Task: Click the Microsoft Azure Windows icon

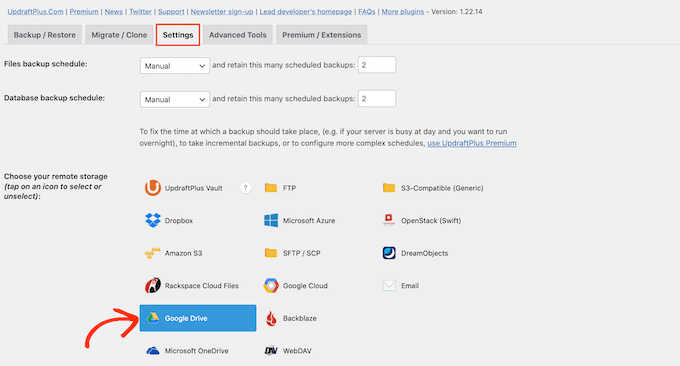Action: point(271,220)
